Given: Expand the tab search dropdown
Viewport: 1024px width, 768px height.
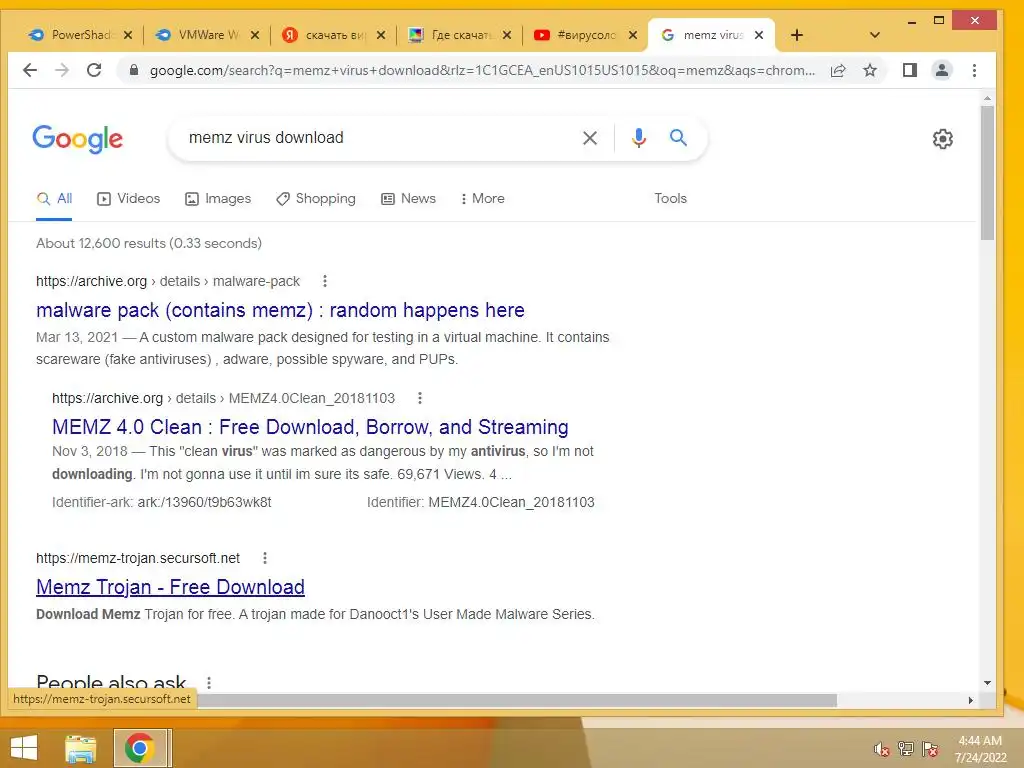Looking at the screenshot, I should click(x=875, y=35).
